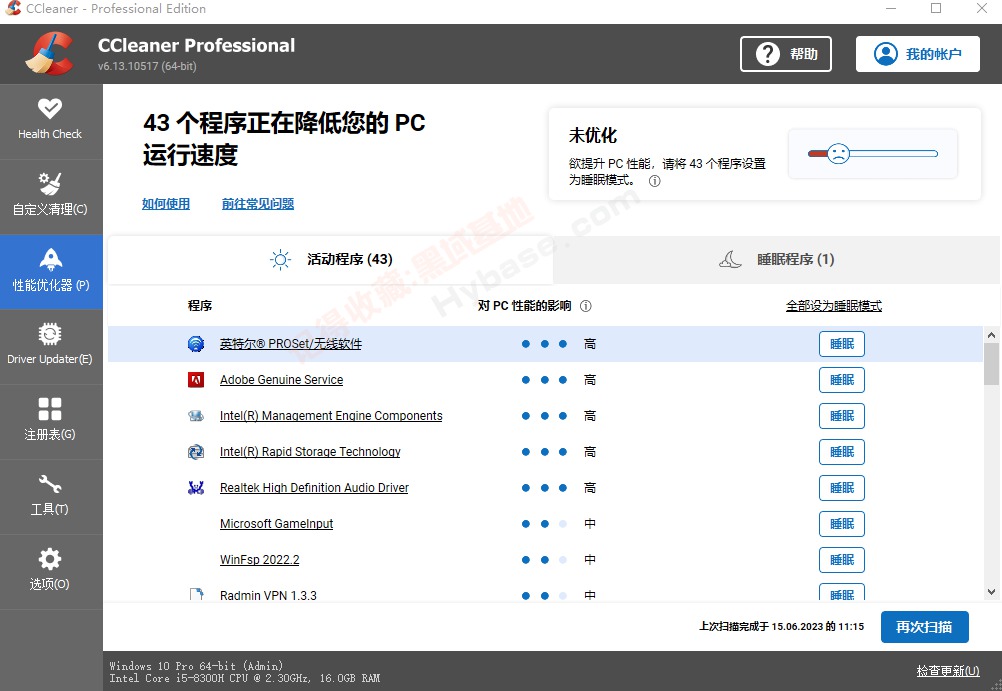Click Adobe Genuine Service impact dots 高
Screen dimensions: 1002x691
[560, 380]
